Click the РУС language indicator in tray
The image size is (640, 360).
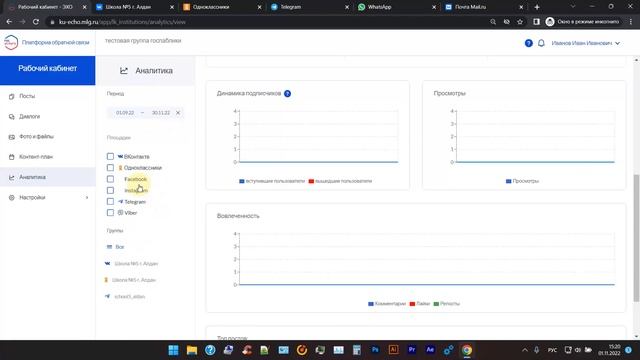(x=552, y=350)
